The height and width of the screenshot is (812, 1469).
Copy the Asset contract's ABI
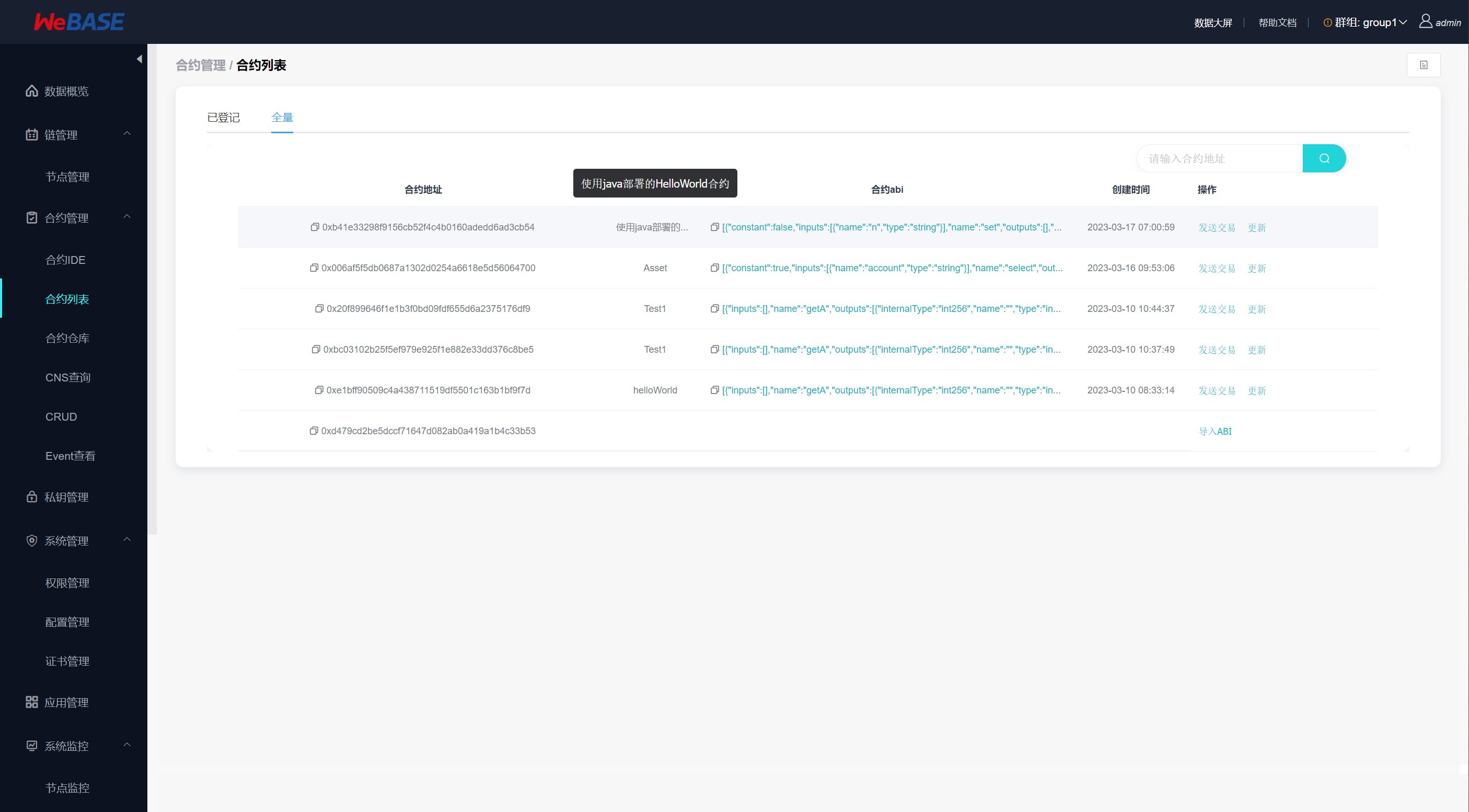tap(714, 268)
